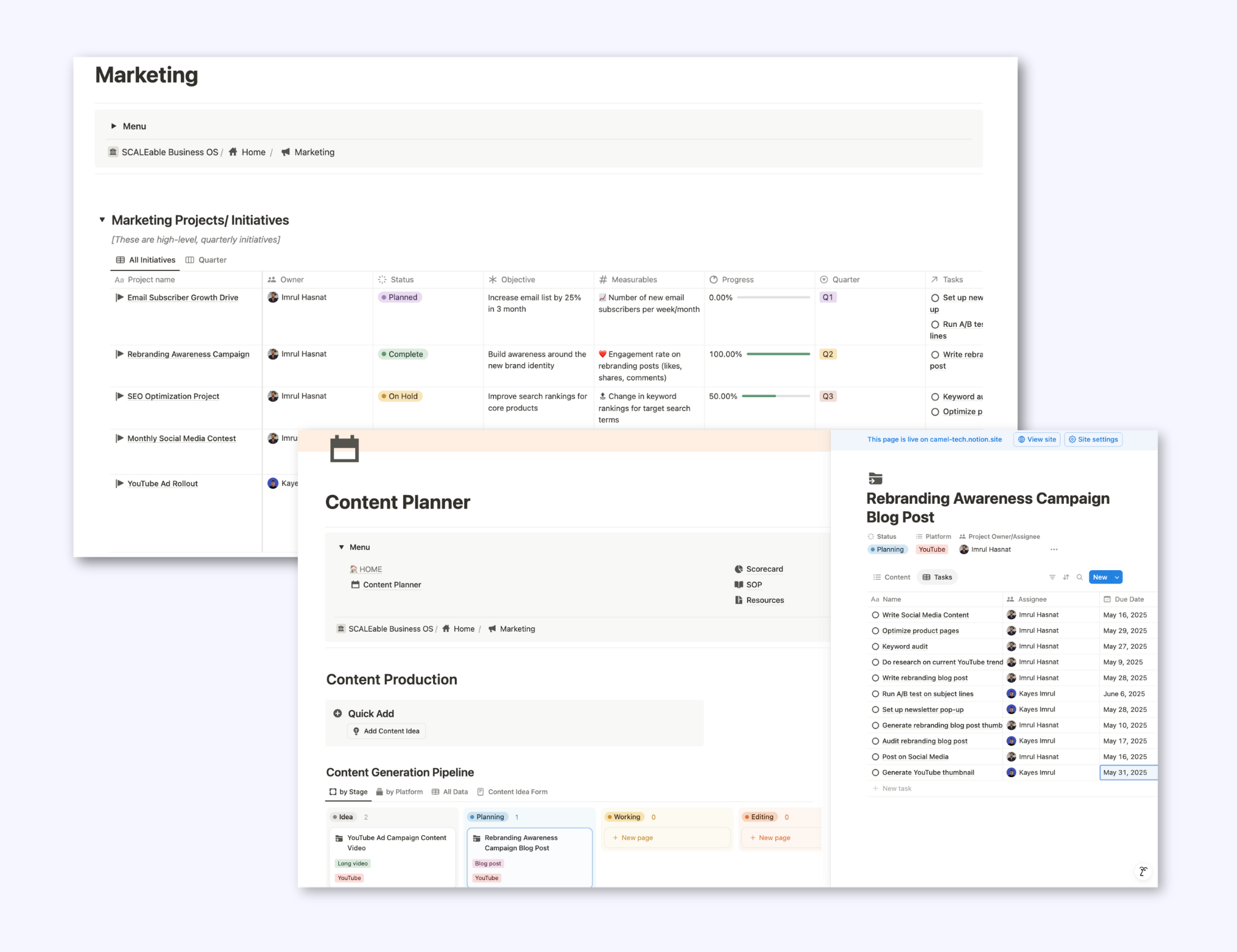1237x952 pixels.
Task: Check the Generate YouTube thumbnail task circle
Action: point(875,772)
